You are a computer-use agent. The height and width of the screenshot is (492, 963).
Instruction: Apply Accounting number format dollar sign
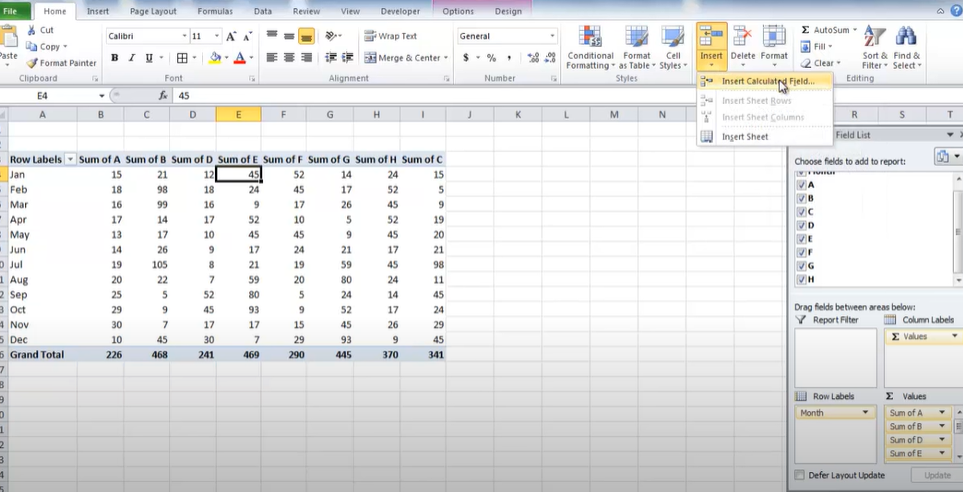[466, 58]
